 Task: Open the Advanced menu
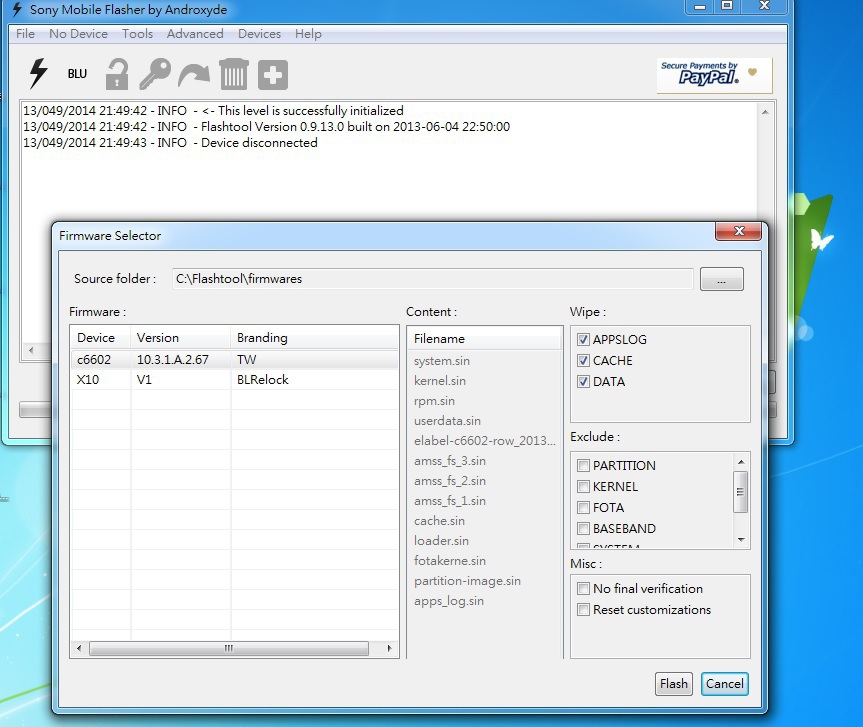tap(195, 34)
